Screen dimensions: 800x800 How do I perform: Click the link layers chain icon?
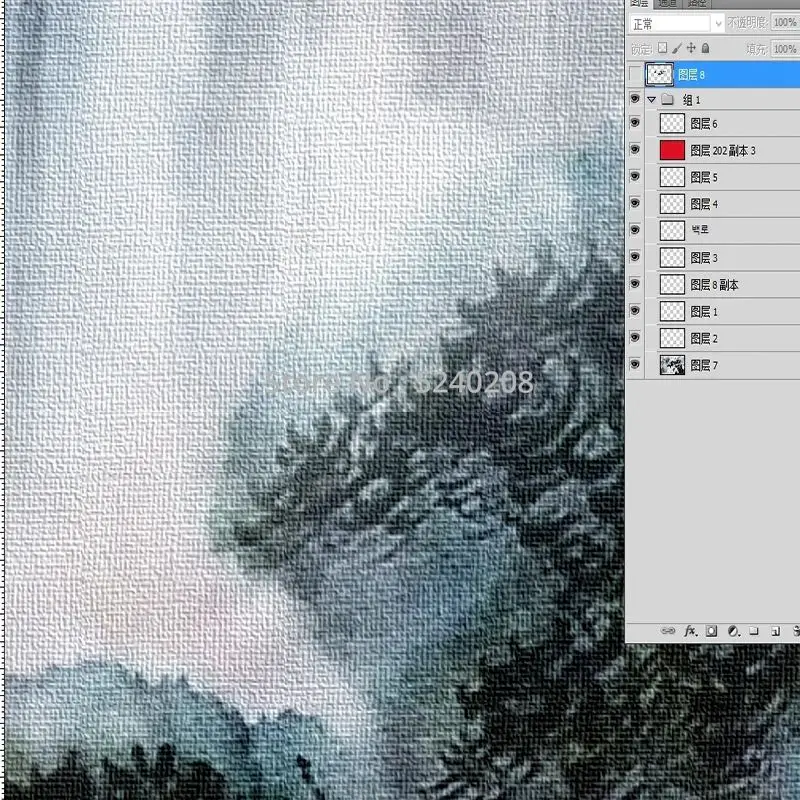pyautogui.click(x=668, y=631)
